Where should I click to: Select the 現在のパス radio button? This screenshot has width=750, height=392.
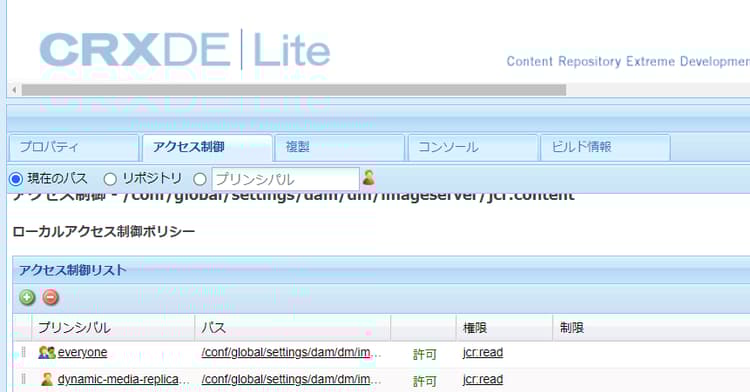pos(16,179)
